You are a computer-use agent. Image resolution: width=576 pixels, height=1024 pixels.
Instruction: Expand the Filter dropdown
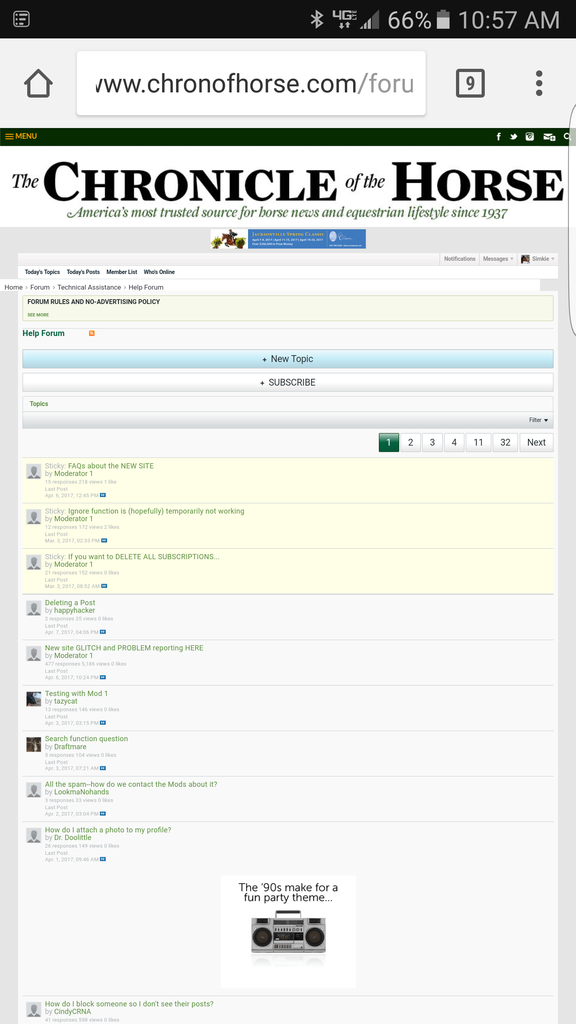click(539, 420)
